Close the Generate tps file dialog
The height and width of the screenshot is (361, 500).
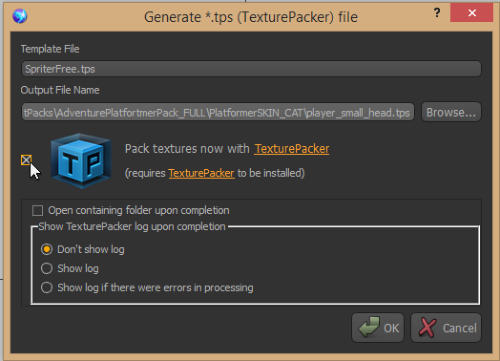pos(471,13)
